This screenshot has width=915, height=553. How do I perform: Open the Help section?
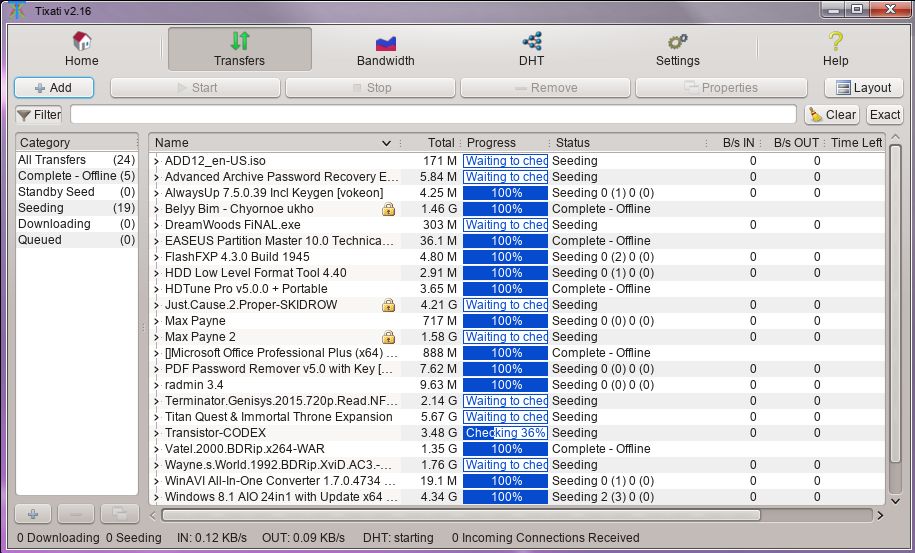[x=836, y=49]
